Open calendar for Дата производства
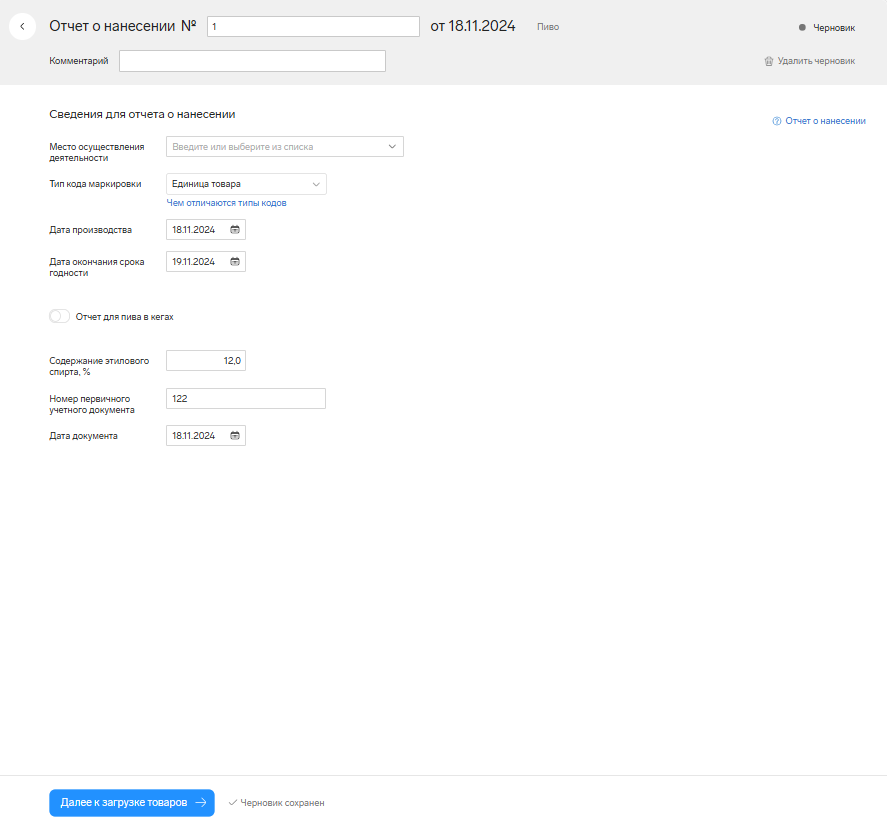The width and height of the screenshot is (887, 826). [x=235, y=230]
